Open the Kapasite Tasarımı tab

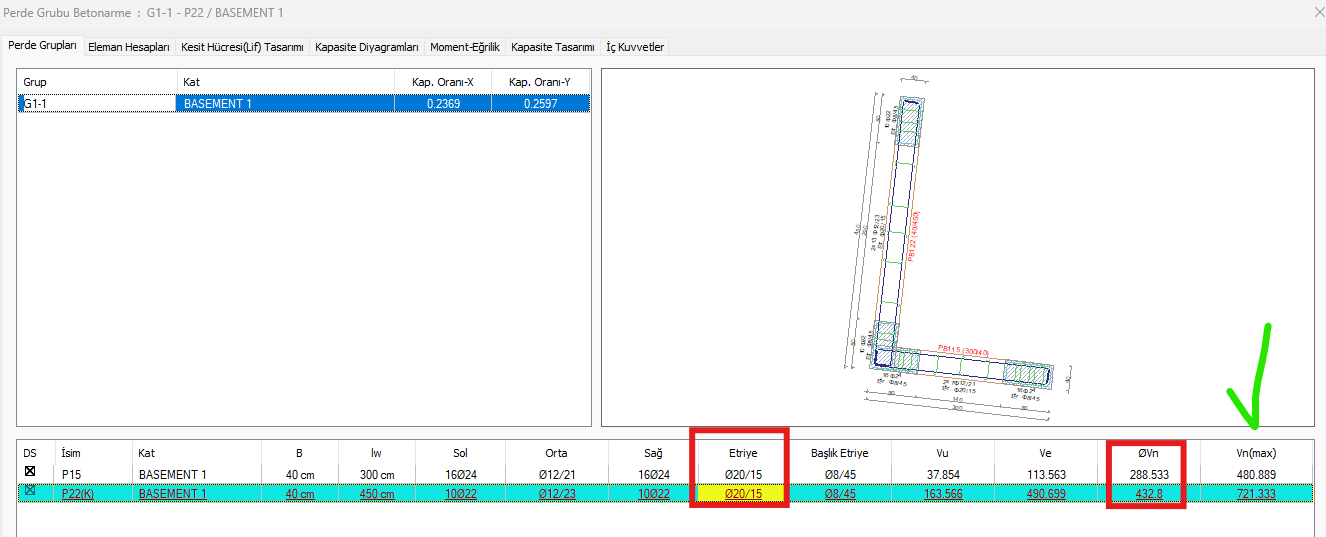[x=552, y=47]
